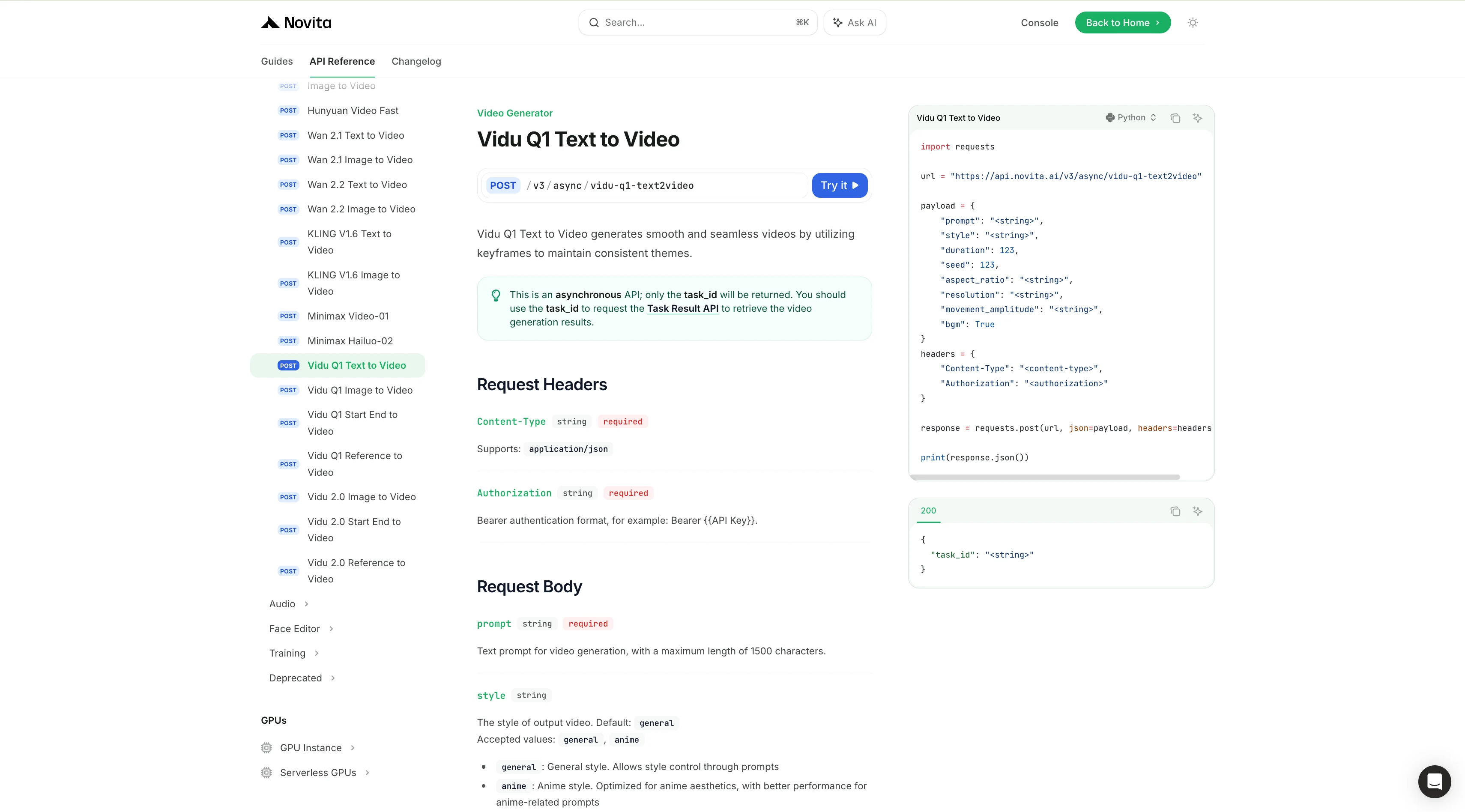Open Vidu 2.0 Start End to Video

354,530
